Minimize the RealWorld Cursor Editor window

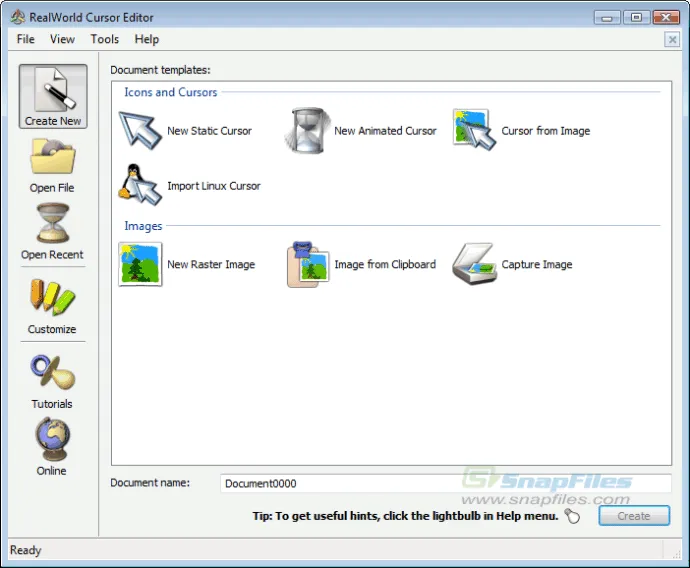(607, 18)
